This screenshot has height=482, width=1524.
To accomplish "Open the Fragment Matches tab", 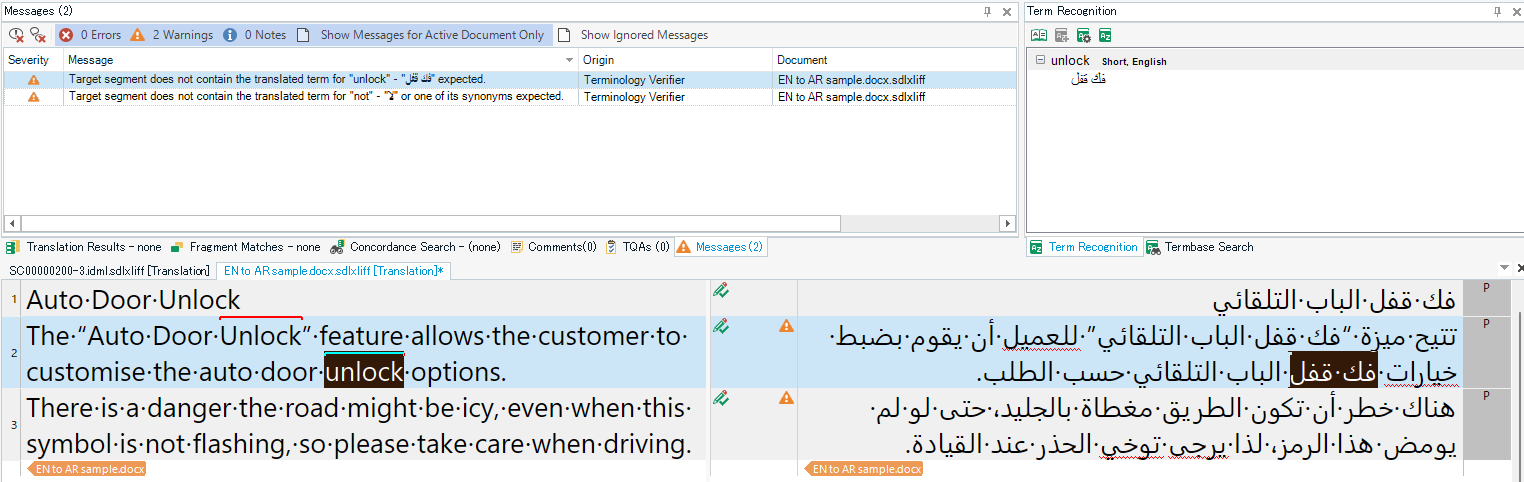I will [245, 247].
